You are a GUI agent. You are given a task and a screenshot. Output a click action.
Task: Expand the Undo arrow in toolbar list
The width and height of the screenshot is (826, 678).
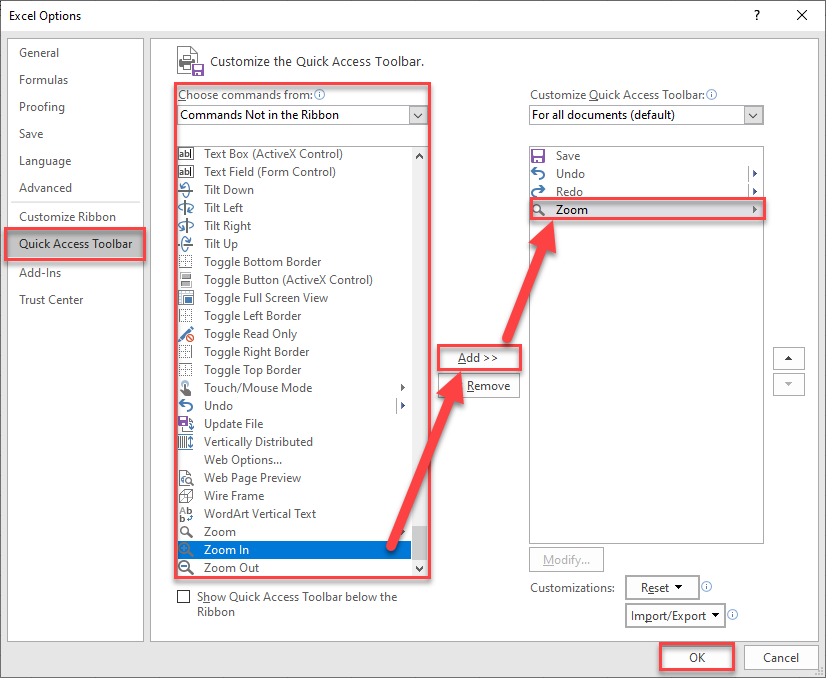[x=755, y=174]
